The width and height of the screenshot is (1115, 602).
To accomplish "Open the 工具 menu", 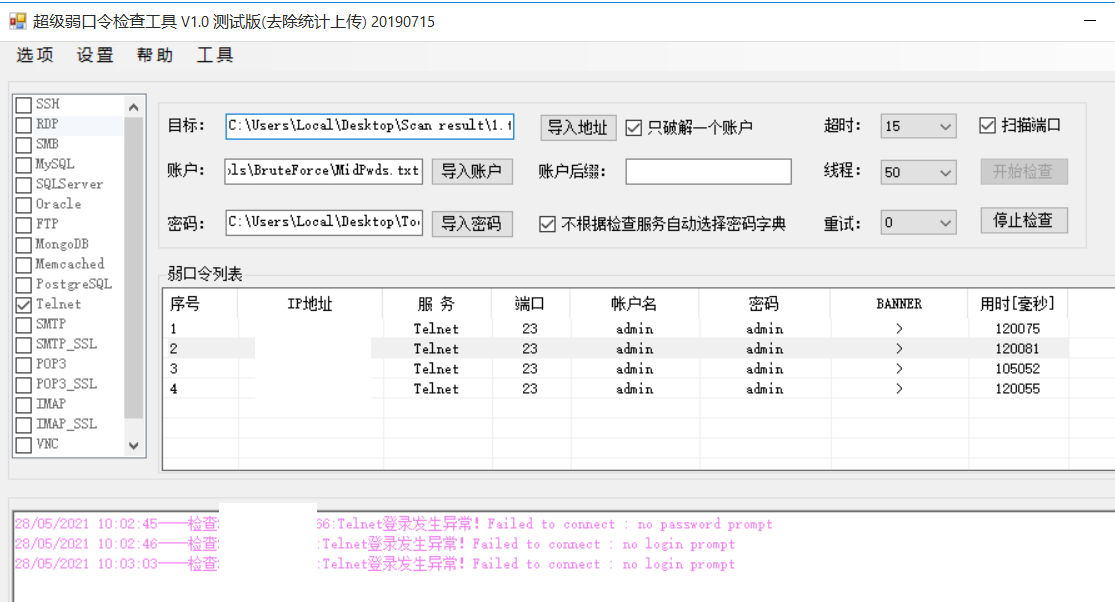I will pos(215,55).
